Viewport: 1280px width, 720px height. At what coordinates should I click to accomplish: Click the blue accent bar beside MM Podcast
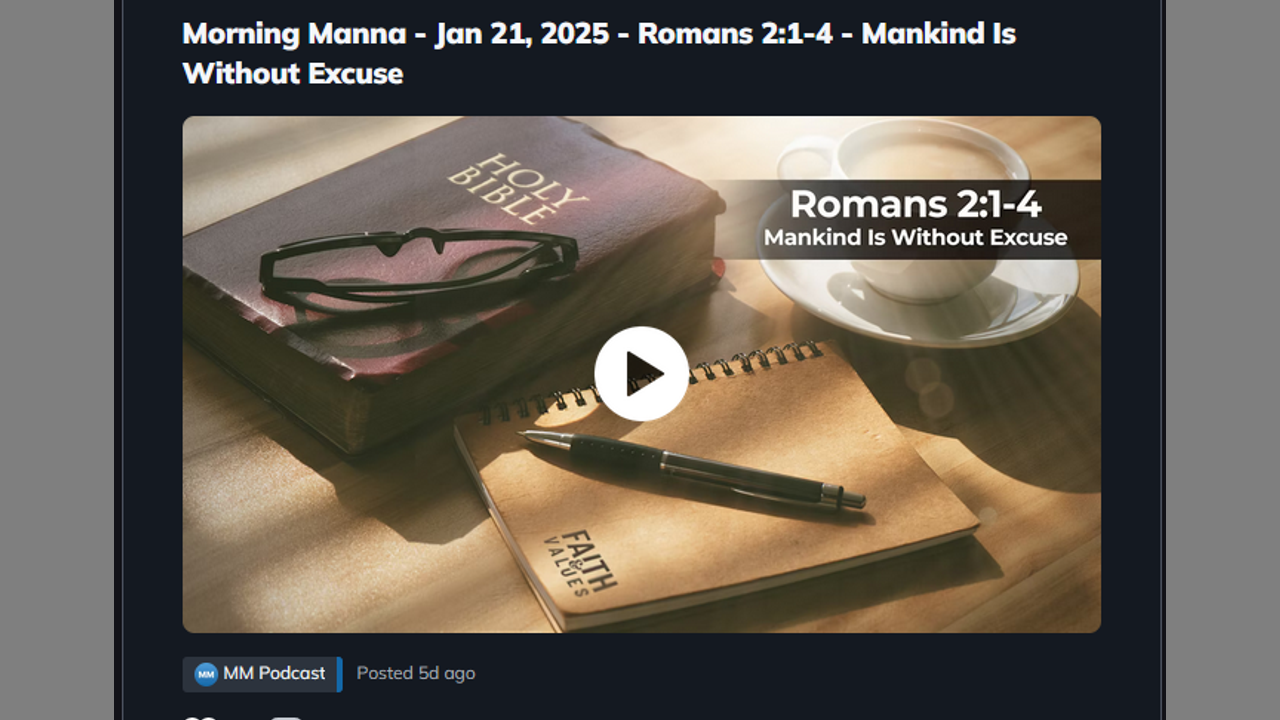coord(340,674)
